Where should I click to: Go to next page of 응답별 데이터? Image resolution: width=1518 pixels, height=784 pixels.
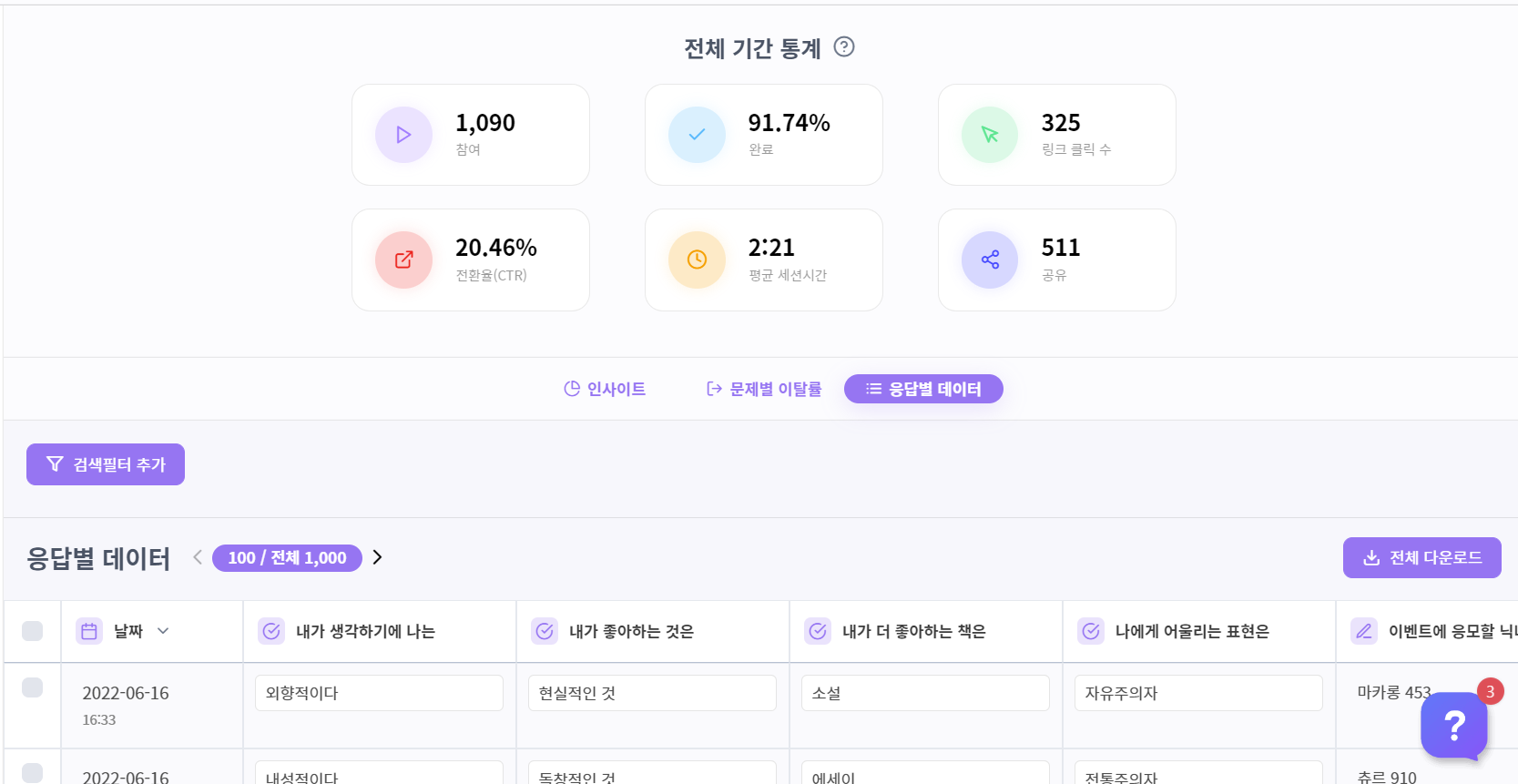[x=377, y=557]
